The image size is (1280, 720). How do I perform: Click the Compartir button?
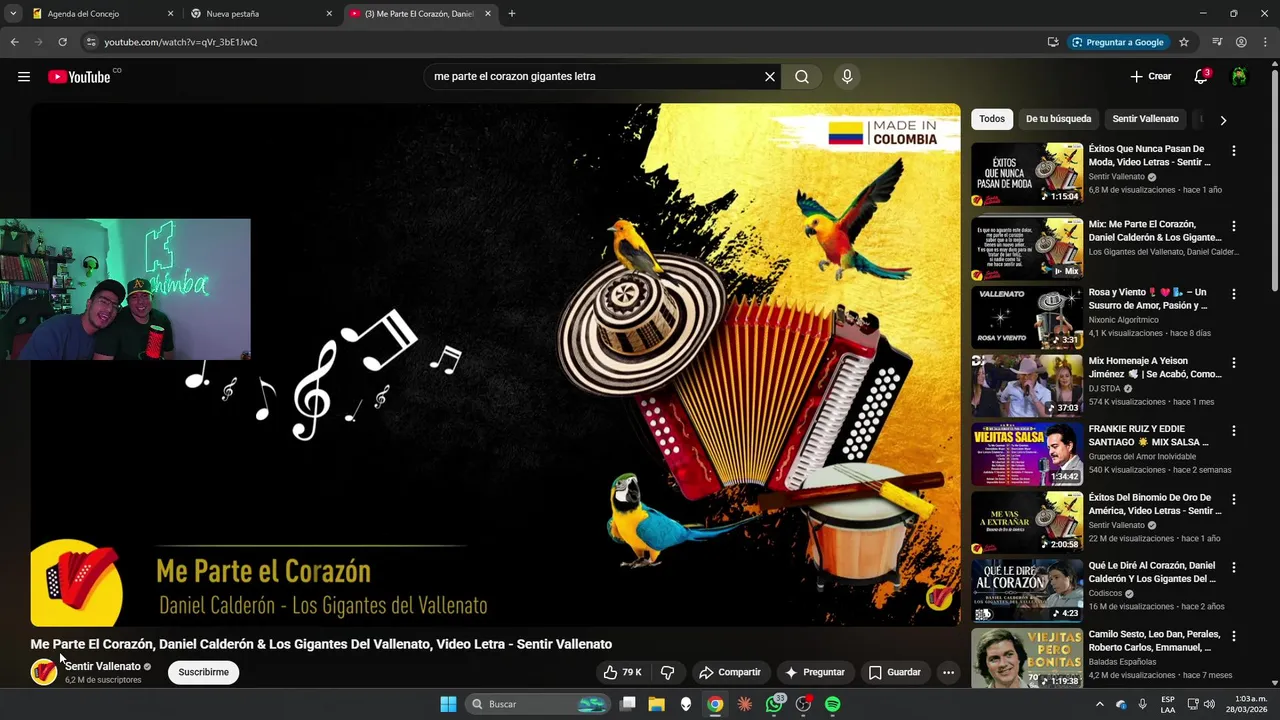click(729, 672)
